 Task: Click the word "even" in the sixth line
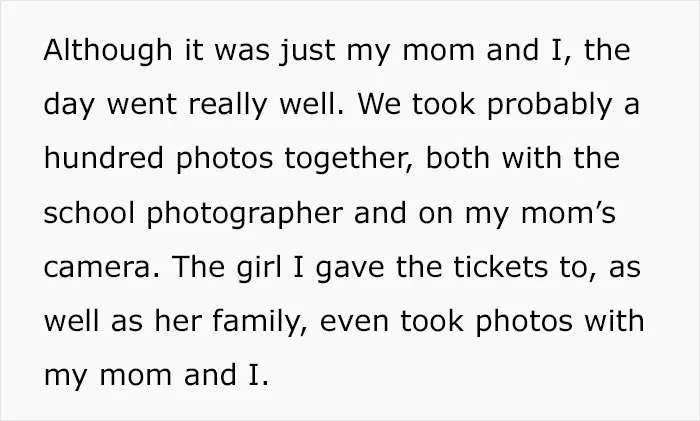(x=354, y=322)
